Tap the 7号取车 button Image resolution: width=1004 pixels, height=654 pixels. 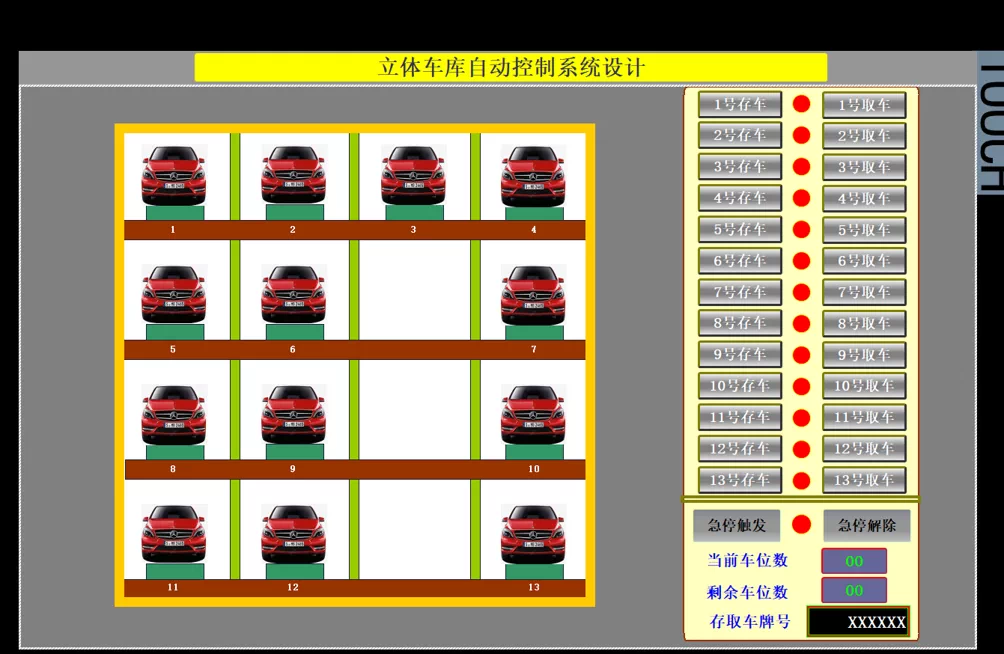point(864,292)
